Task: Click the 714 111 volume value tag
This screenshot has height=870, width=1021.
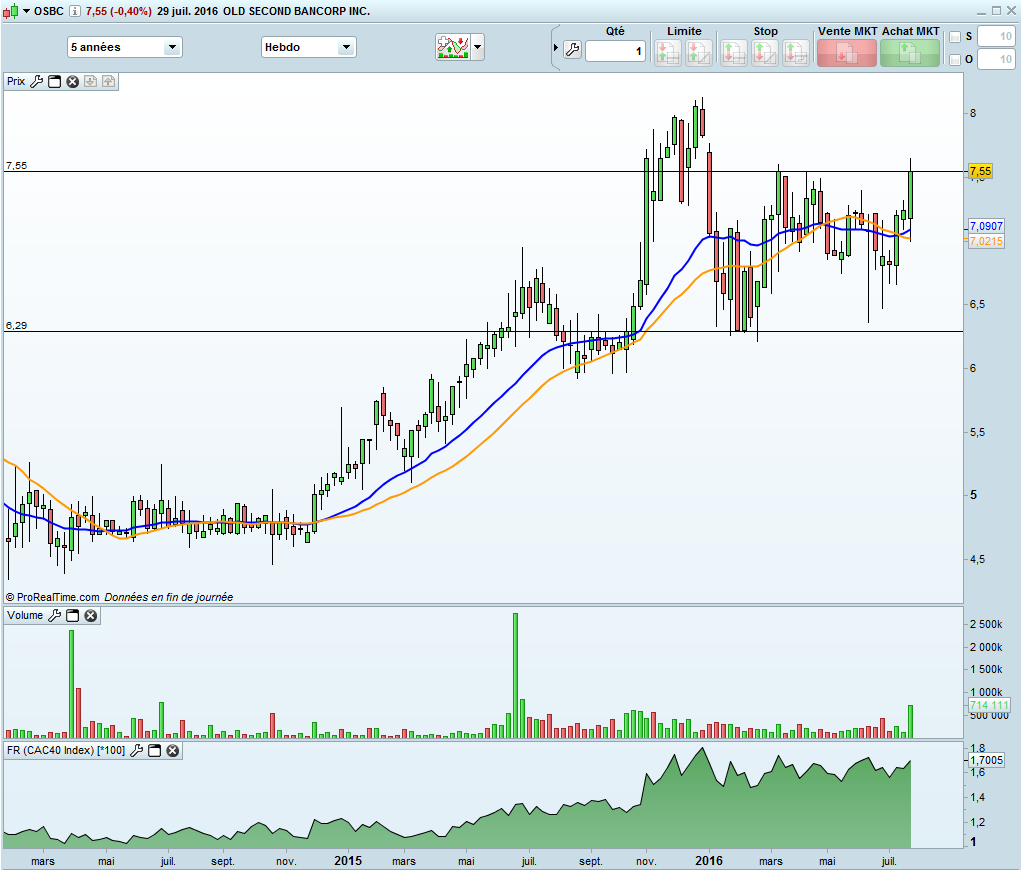Action: click(x=988, y=705)
